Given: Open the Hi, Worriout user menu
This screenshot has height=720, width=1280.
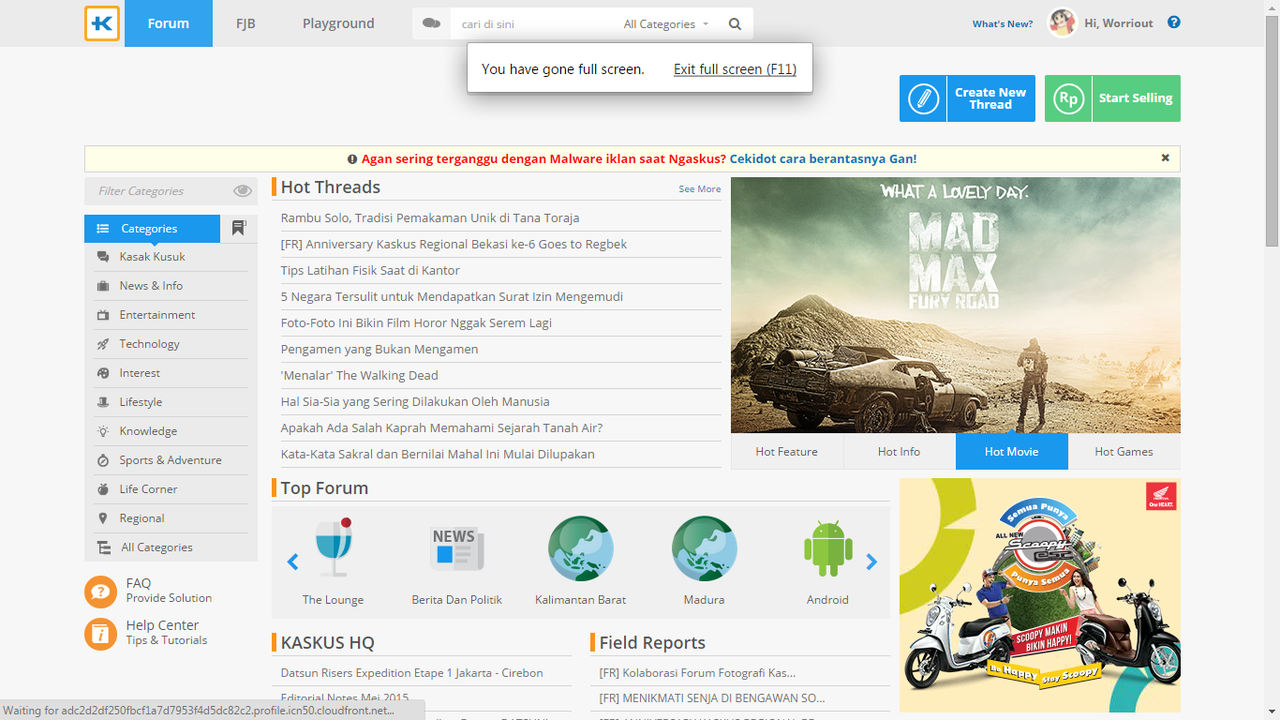Looking at the screenshot, I should 1118,23.
